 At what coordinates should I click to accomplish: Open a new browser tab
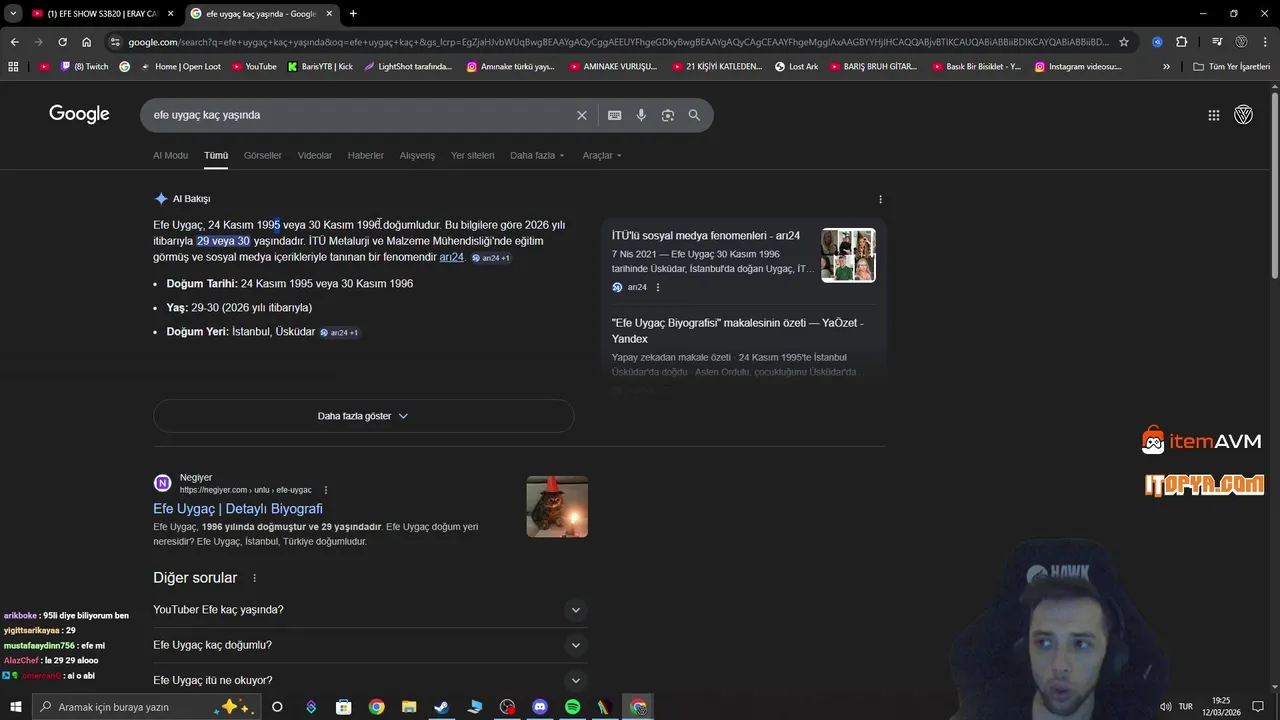(x=353, y=13)
